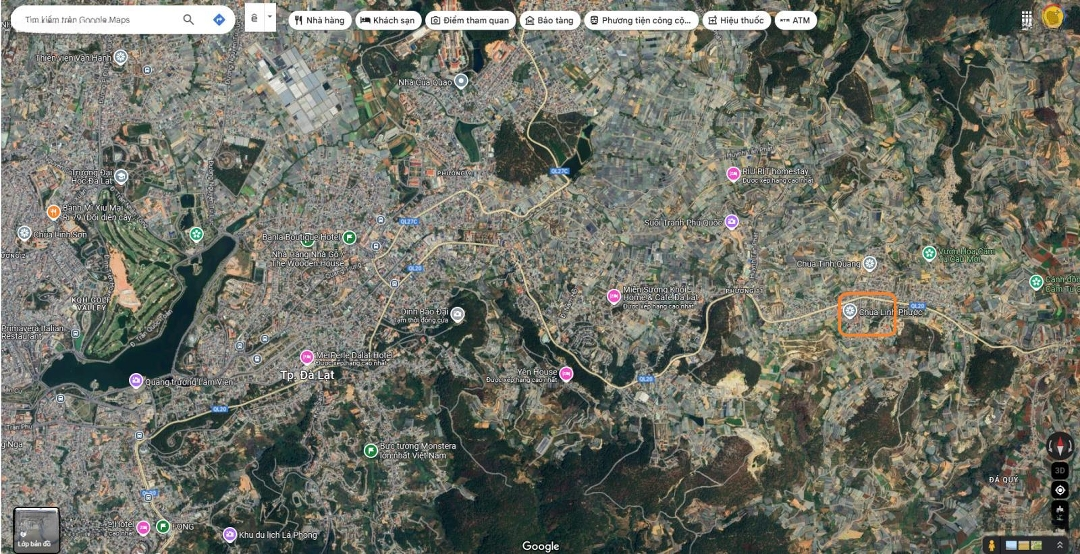Image resolution: width=1080 pixels, height=554 pixels.
Task: Select the Khách sạn category chip
Action: [x=388, y=20]
